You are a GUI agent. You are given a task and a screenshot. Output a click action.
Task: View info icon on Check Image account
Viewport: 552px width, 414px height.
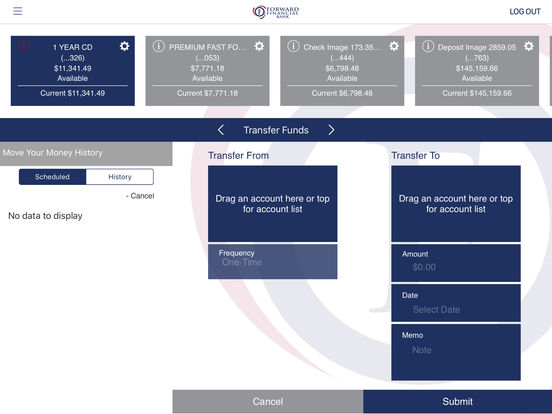point(293,46)
